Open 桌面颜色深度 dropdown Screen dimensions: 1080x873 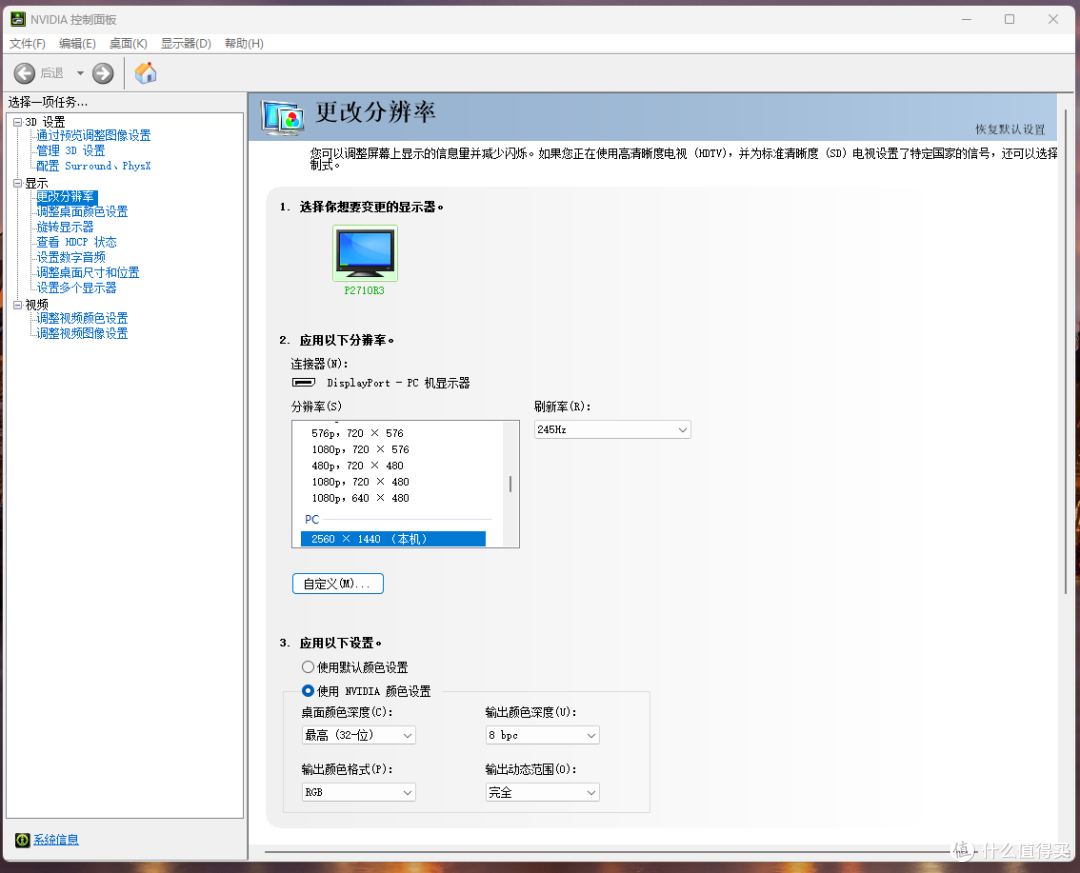point(358,735)
